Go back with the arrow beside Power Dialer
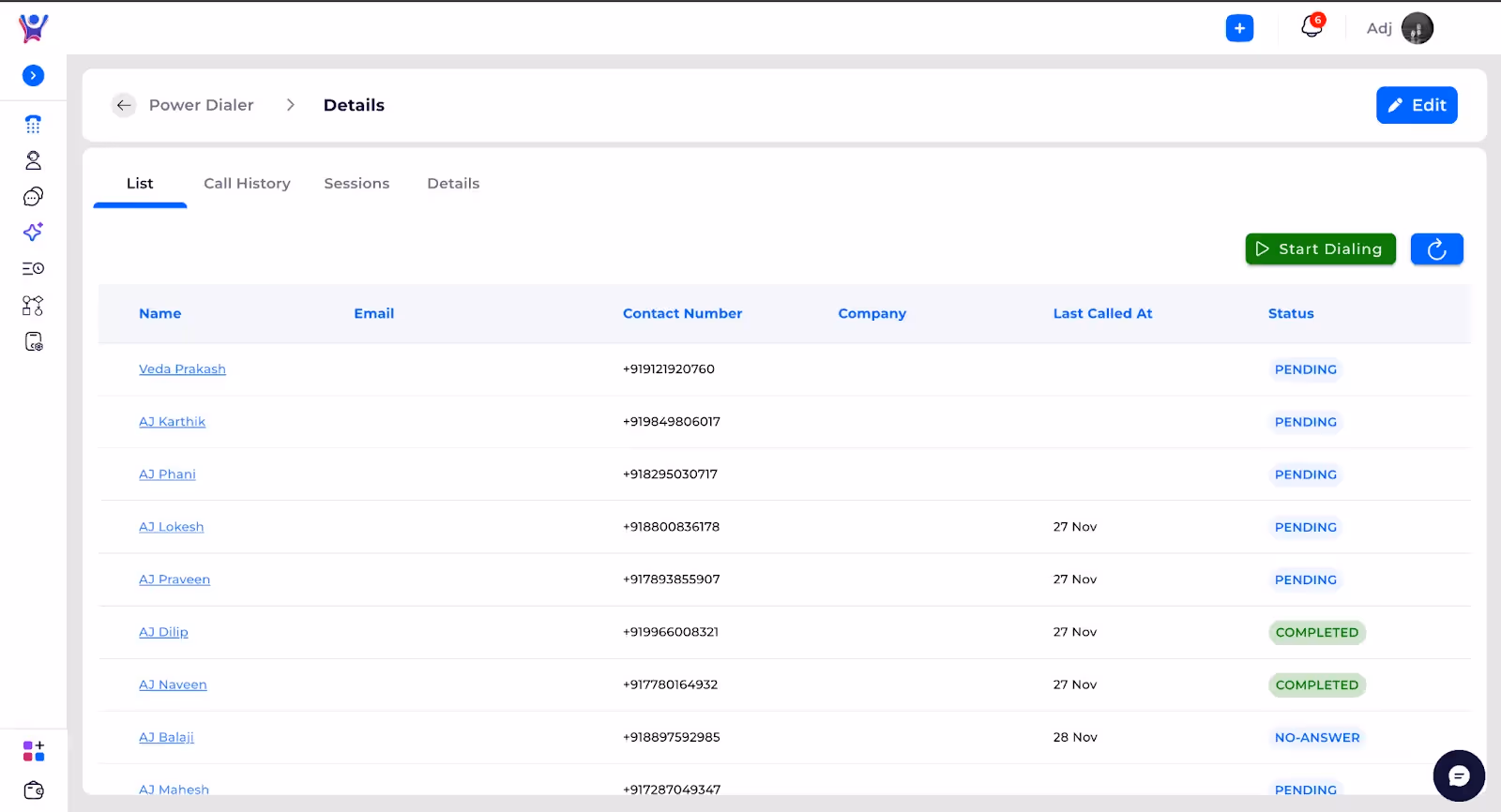The image size is (1501, 812). pos(124,105)
